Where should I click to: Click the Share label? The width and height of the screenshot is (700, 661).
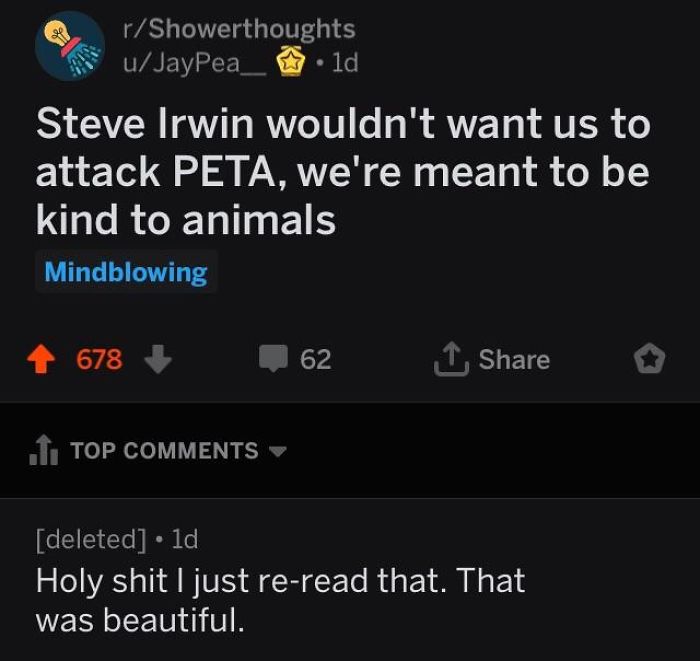pos(514,359)
